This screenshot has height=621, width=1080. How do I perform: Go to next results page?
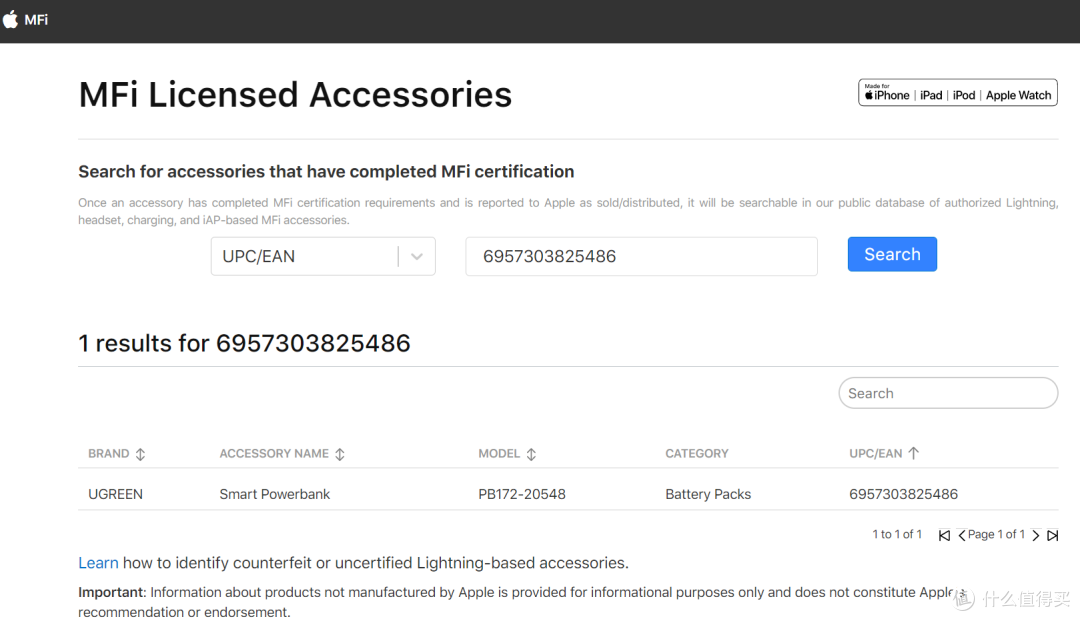1036,536
